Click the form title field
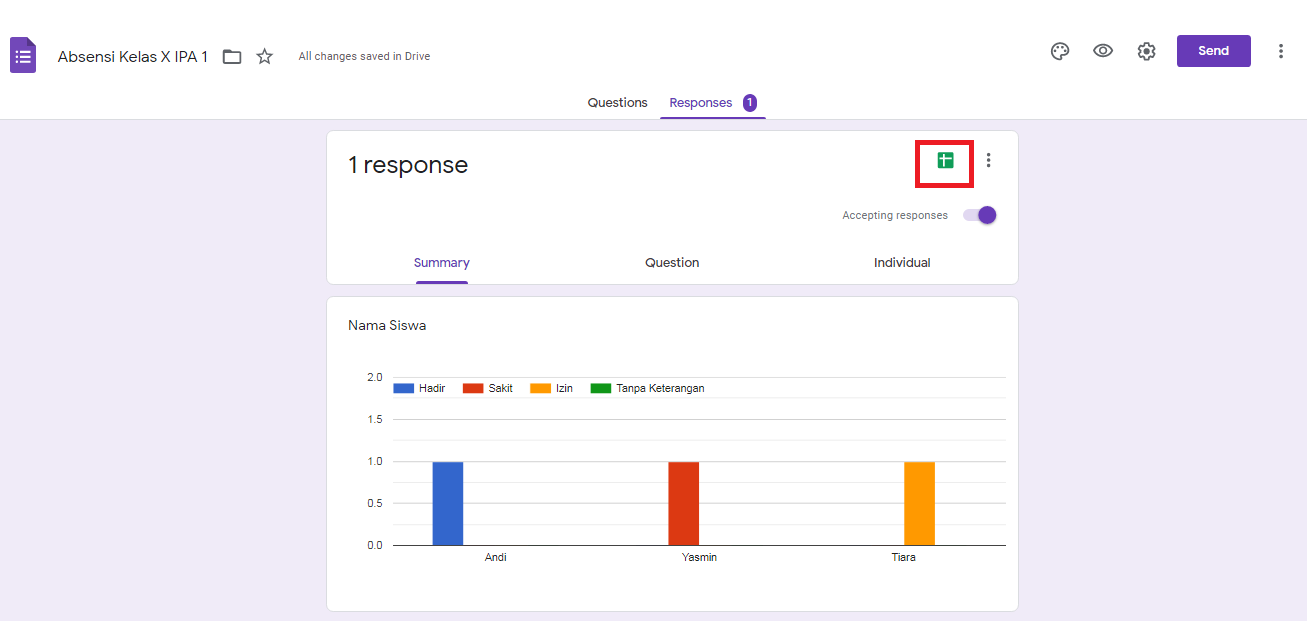 133,56
